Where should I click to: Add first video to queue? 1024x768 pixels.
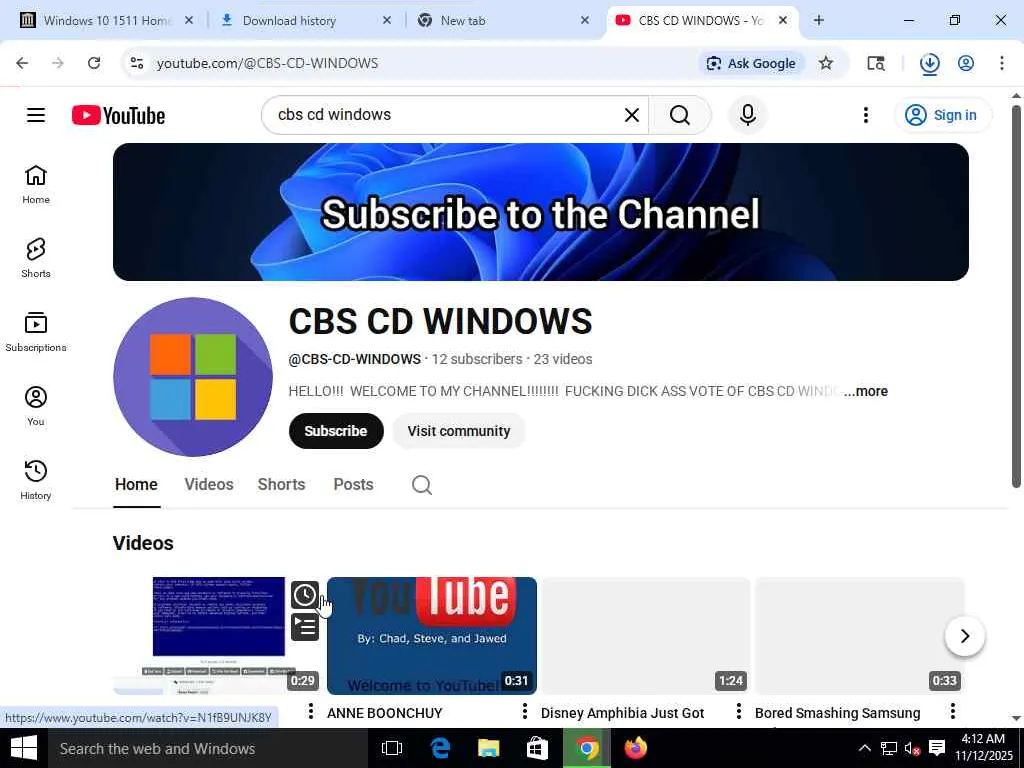(304, 627)
